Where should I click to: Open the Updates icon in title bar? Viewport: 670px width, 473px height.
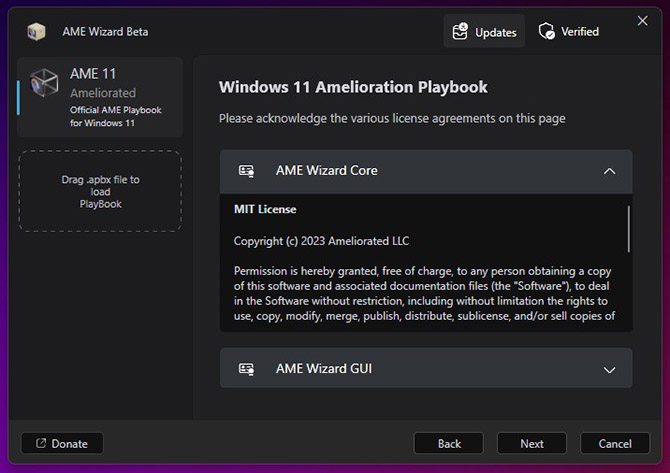[x=460, y=32]
